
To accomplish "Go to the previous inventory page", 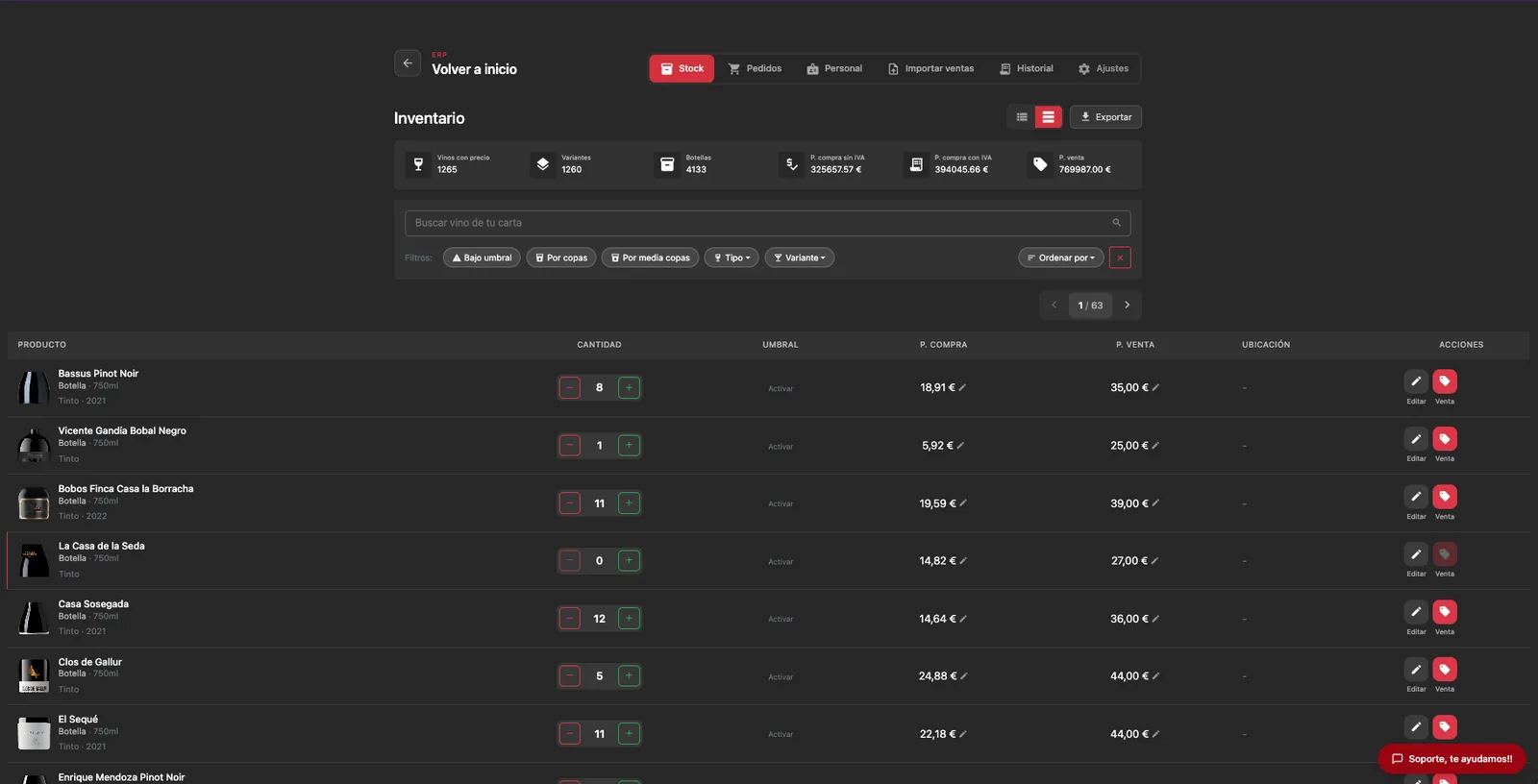I will (1054, 306).
